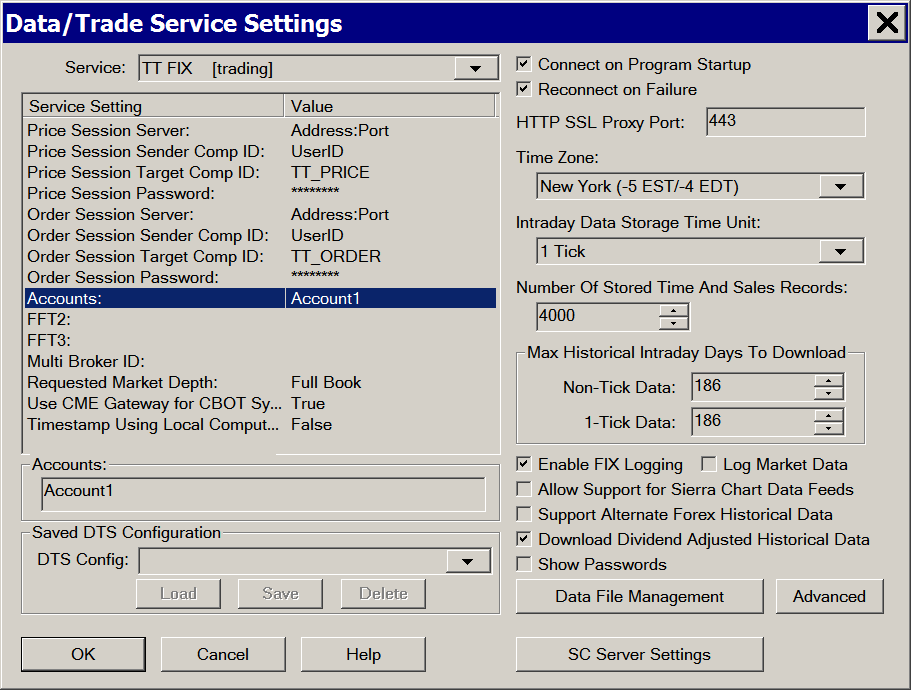Image resolution: width=911 pixels, height=690 pixels.
Task: Click the Cancel button
Action: pos(223,655)
